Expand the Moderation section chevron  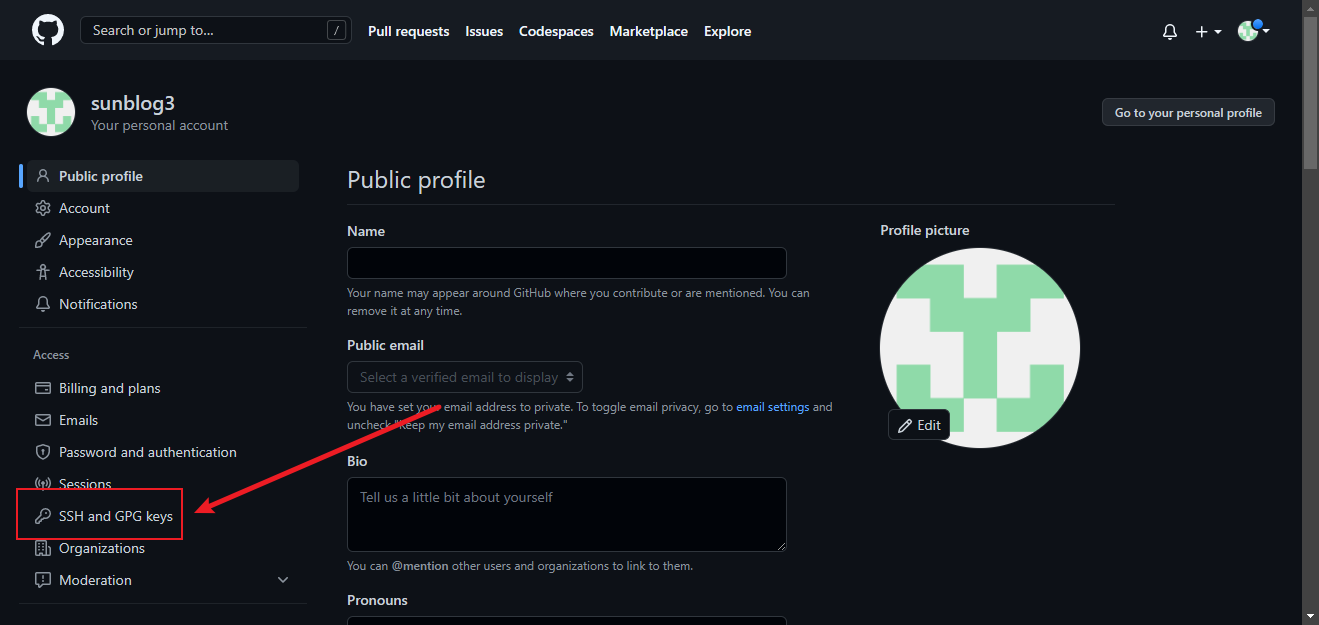(283, 580)
